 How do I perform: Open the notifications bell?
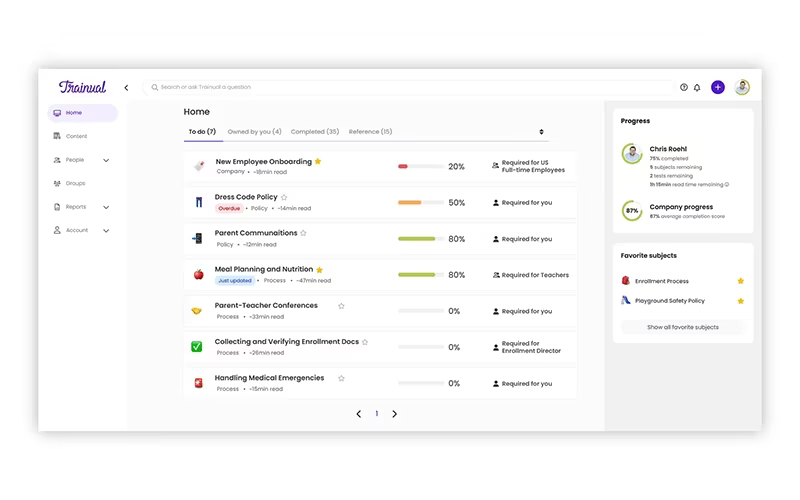coord(697,88)
